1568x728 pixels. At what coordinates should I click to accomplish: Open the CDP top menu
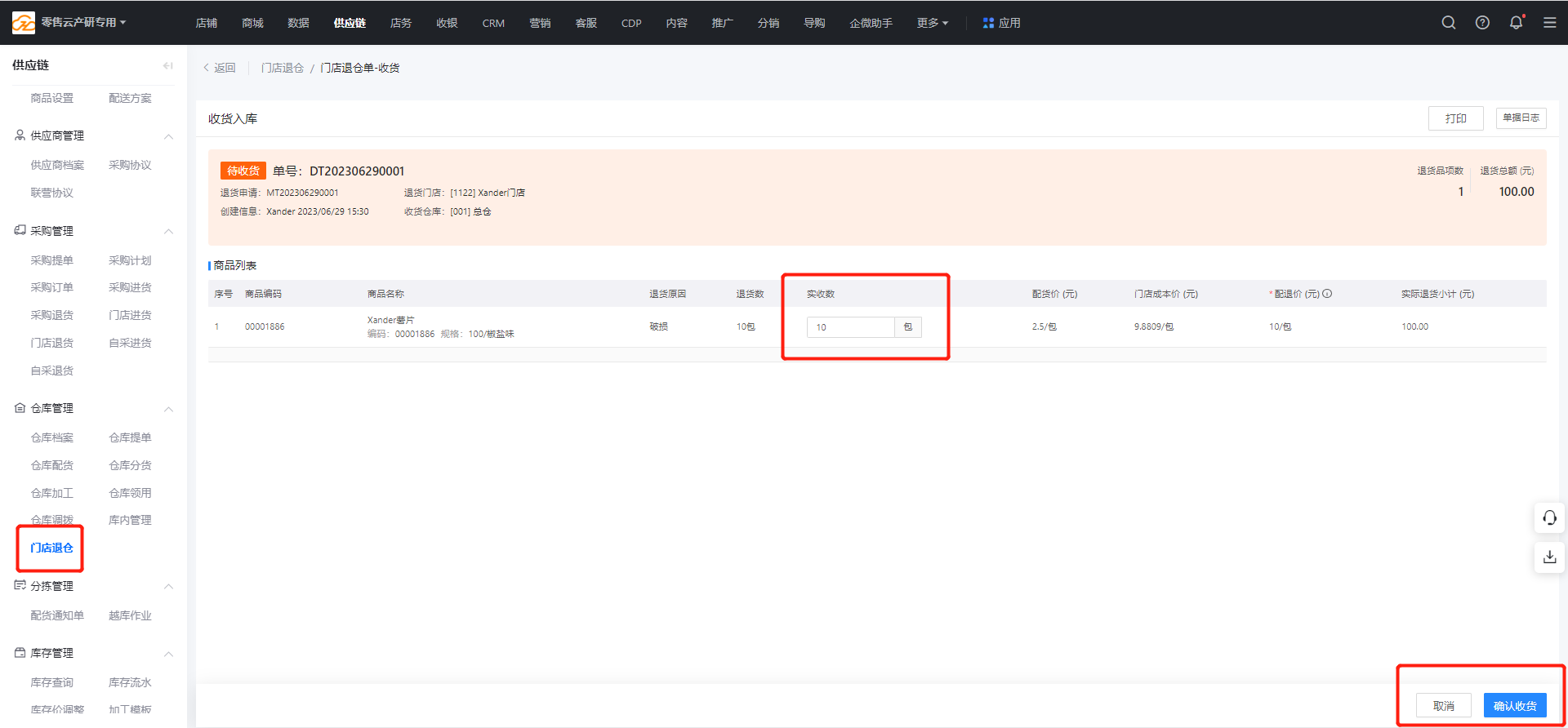(x=631, y=23)
